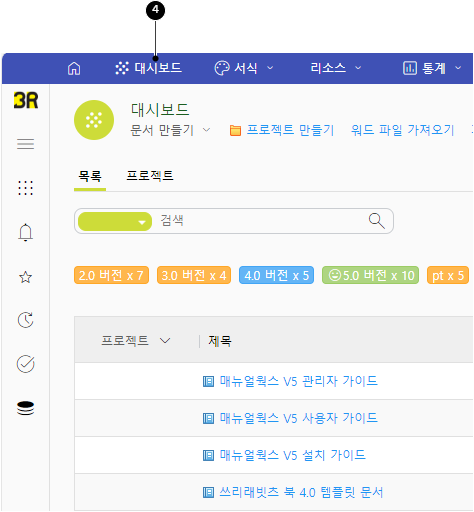Image resolution: width=474 pixels, height=512 pixels.
Task: Expand the 서식 menu dropdown
Action: (244, 68)
